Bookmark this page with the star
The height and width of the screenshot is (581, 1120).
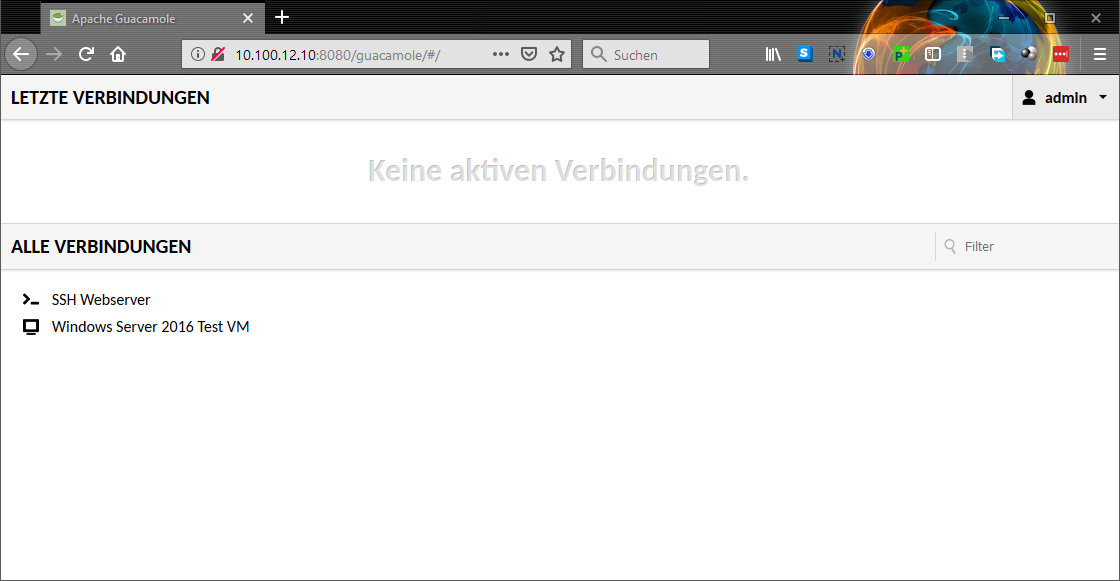(x=557, y=55)
